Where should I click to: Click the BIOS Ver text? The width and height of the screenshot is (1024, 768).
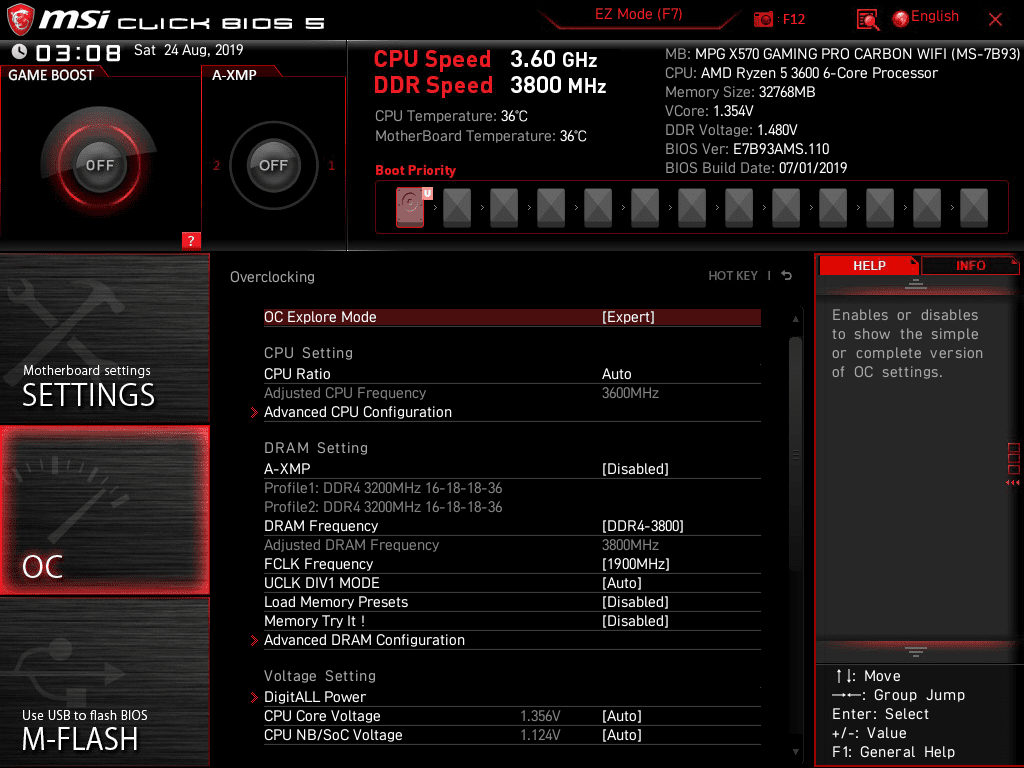[747, 149]
